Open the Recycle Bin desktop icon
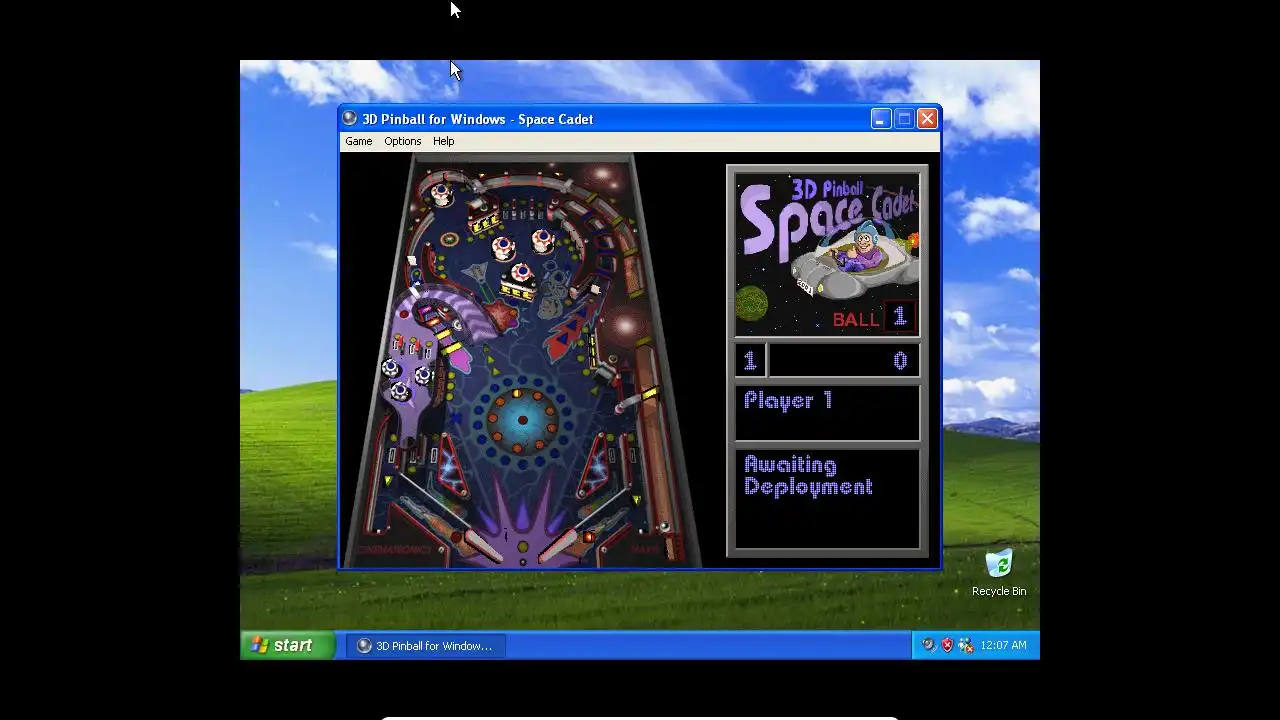This screenshot has width=1280, height=720. 998,573
